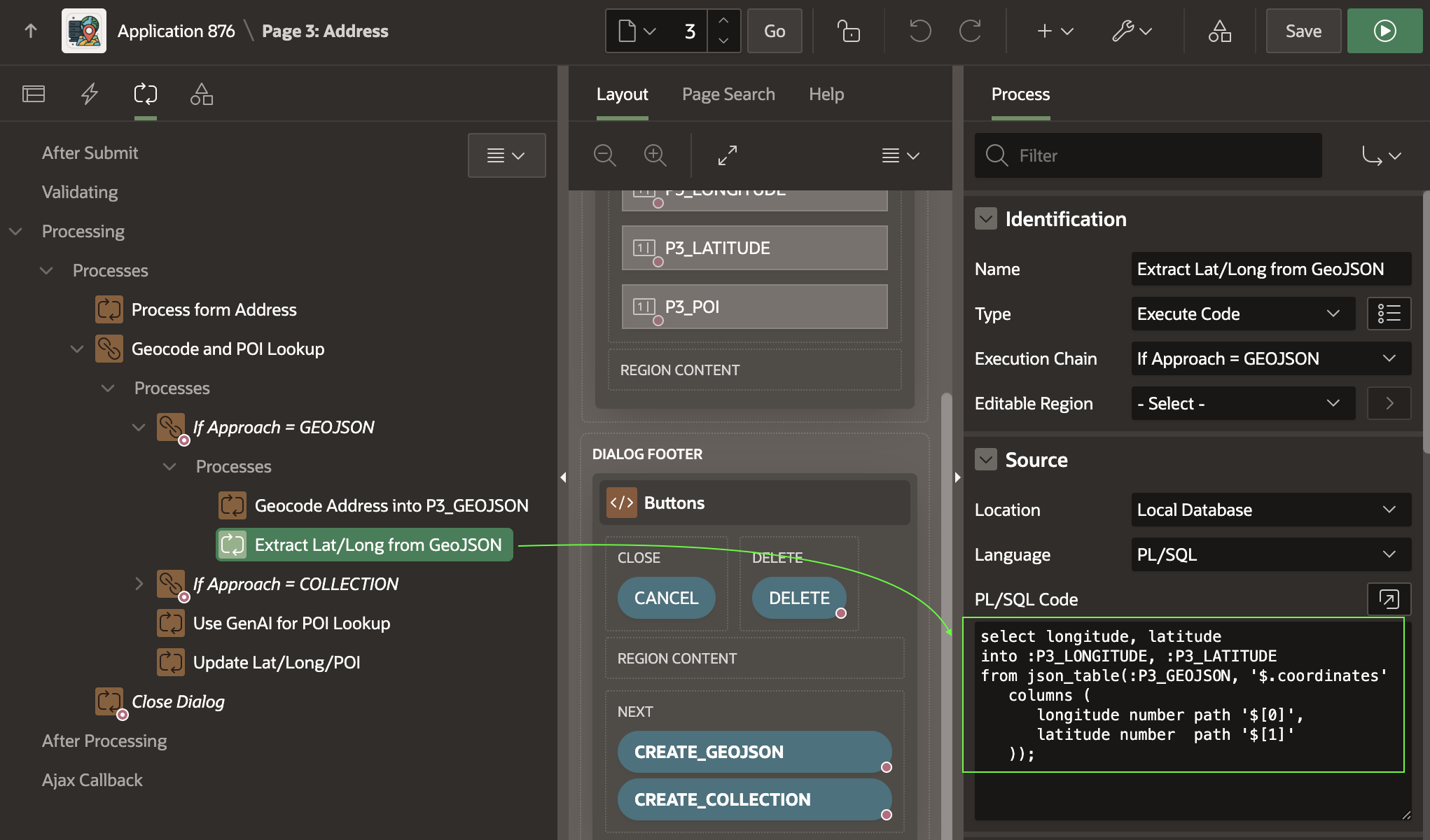Click the property Filter search field
Viewport: 1430px width, 840px height.
[1162, 155]
